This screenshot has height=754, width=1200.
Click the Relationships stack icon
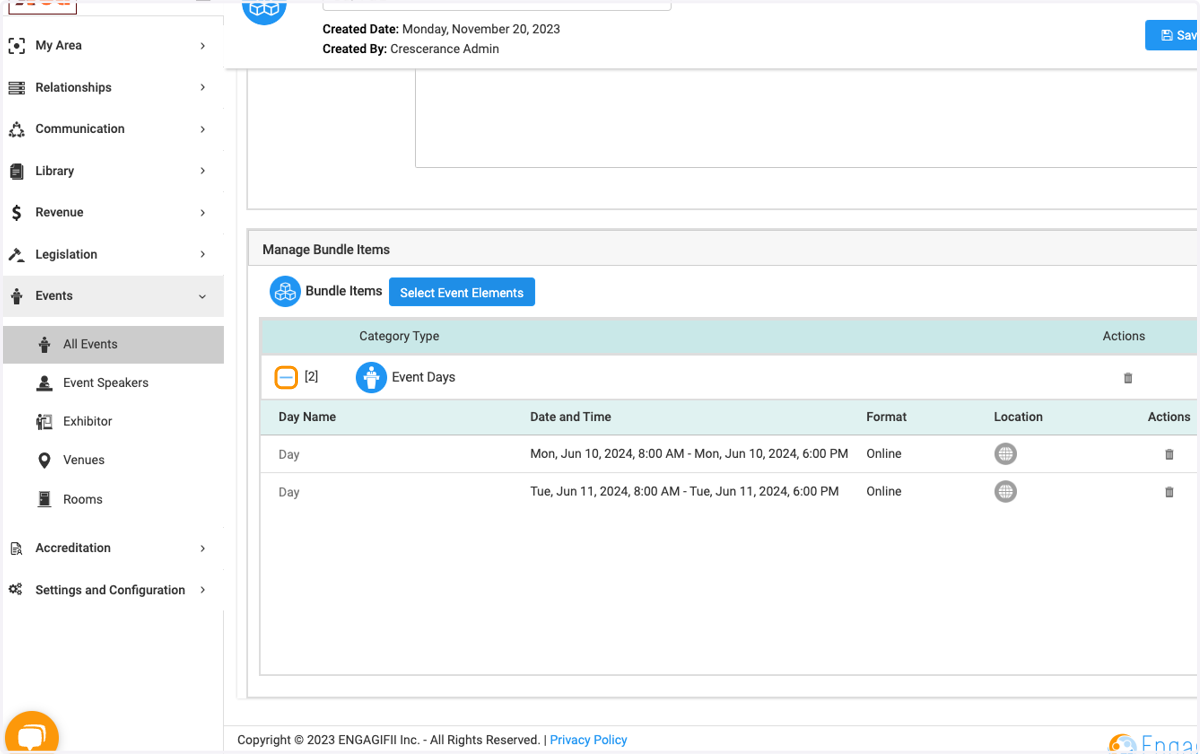16,88
